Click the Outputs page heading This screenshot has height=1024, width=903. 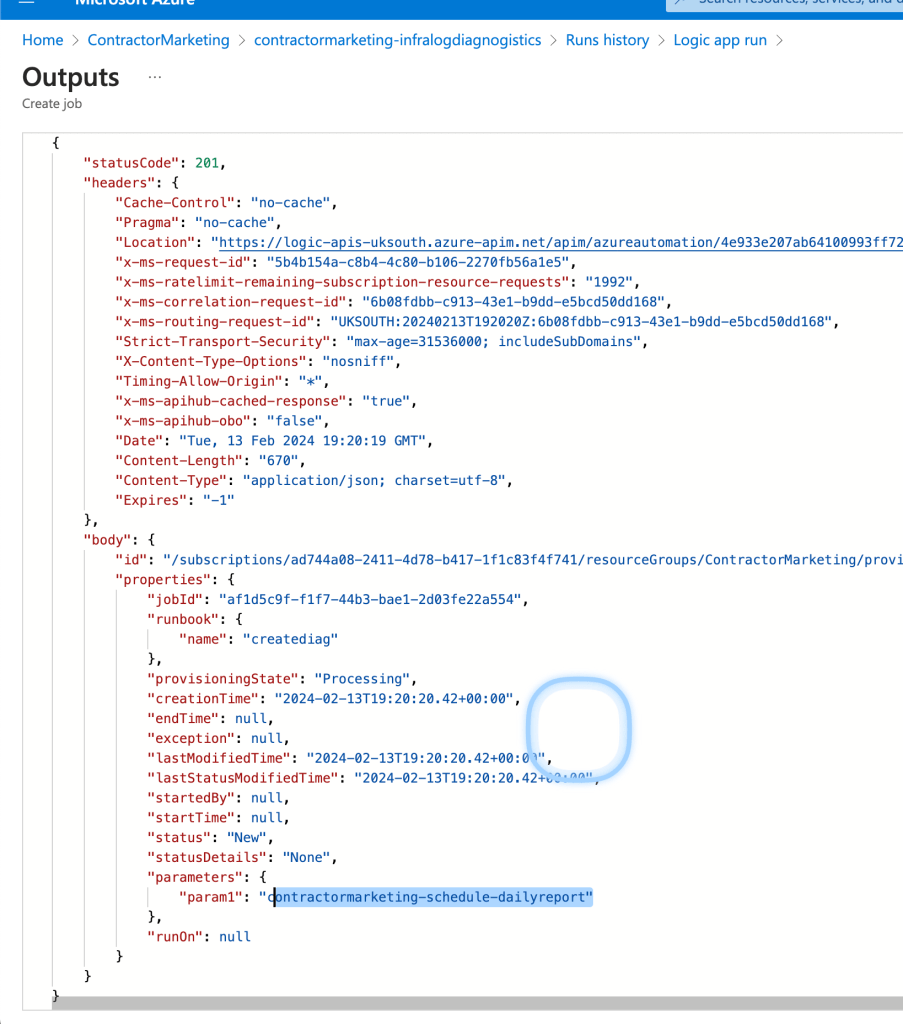coord(71,77)
